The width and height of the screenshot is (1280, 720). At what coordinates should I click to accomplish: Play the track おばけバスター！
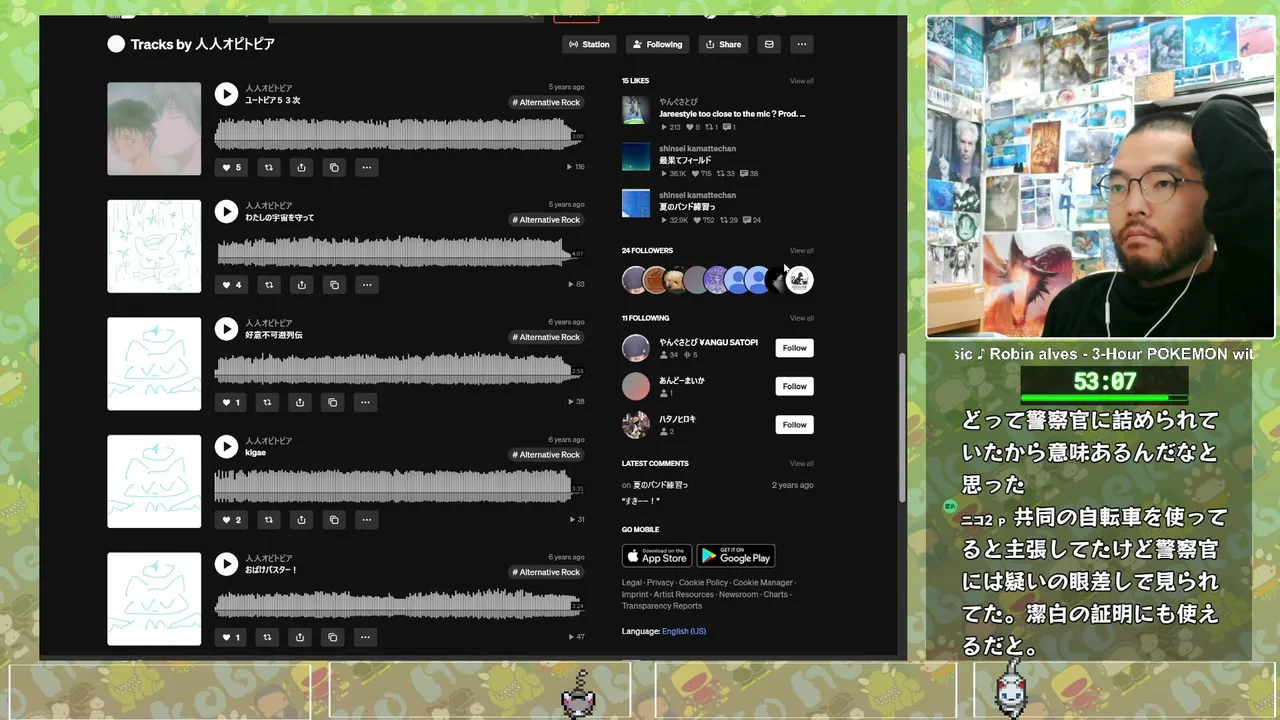226,564
